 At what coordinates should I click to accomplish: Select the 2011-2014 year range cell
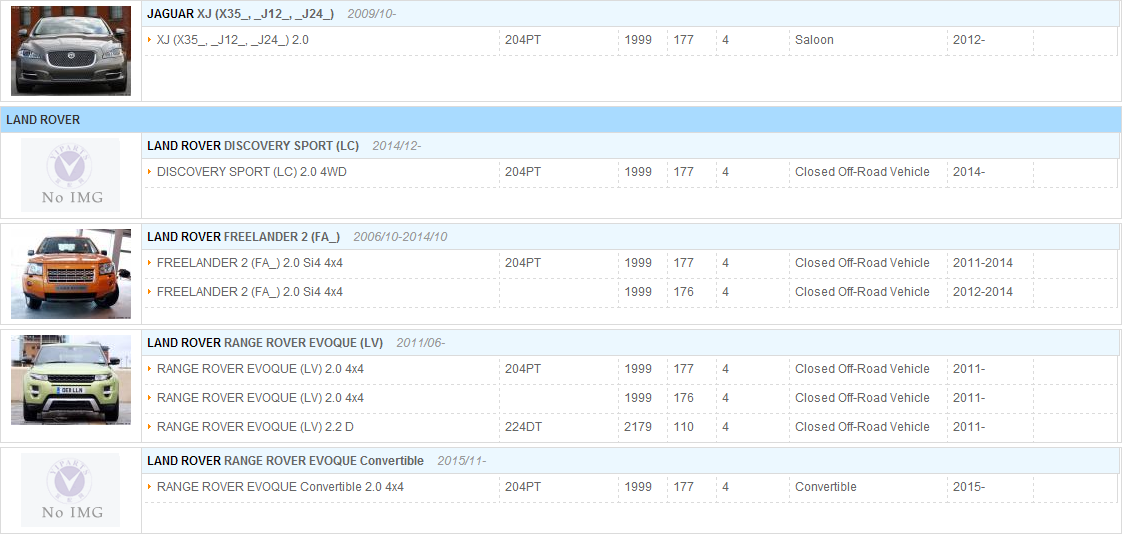tap(983, 263)
